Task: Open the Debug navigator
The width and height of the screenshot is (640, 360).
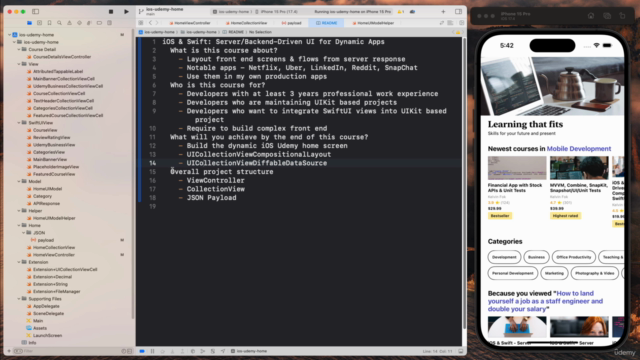Action: [89, 23]
